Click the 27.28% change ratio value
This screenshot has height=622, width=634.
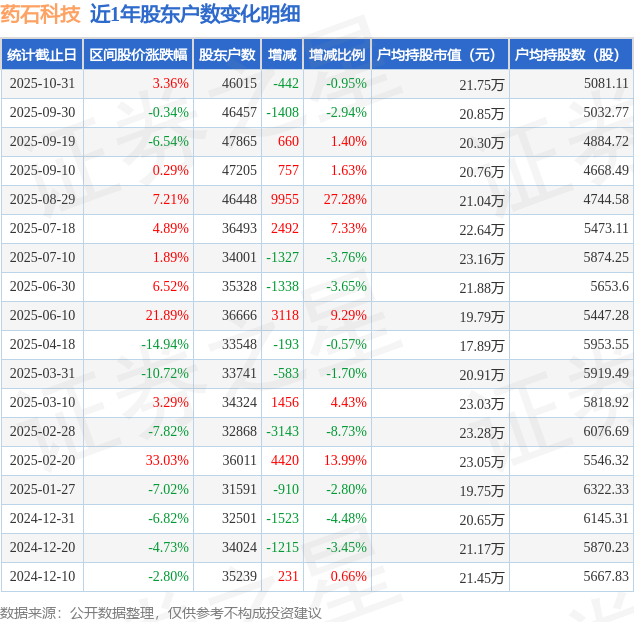pos(345,199)
